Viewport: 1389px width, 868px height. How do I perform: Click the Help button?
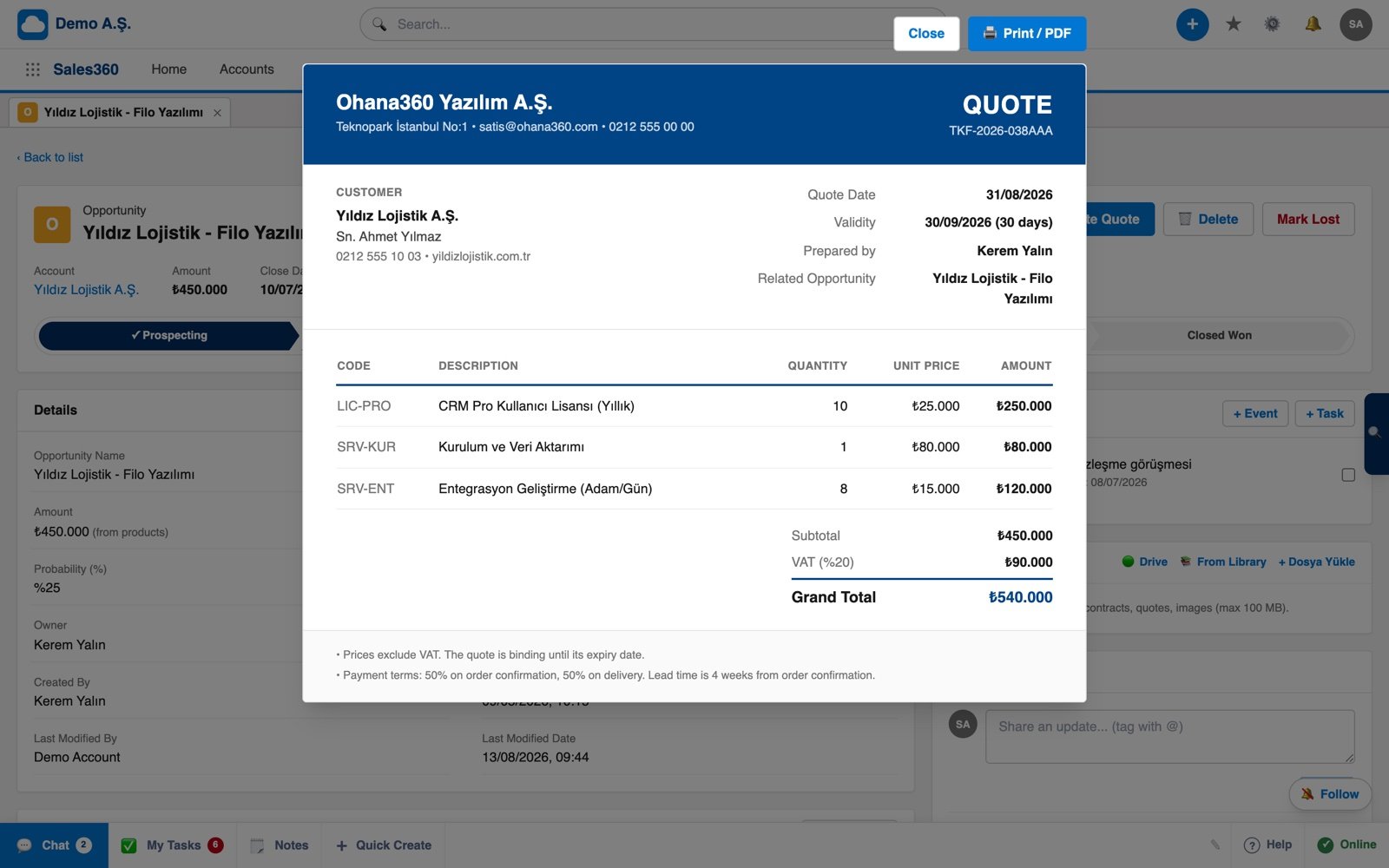pyautogui.click(x=1267, y=845)
